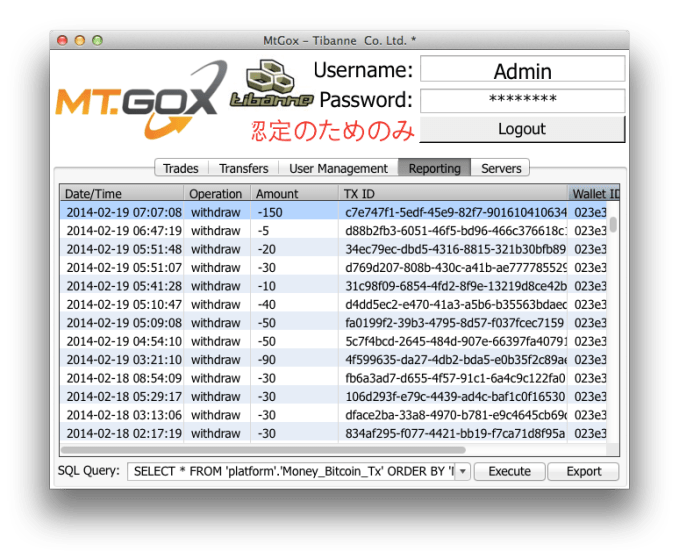Click the Tibanne cubes logo
Image resolution: width=679 pixels, height=558 pixels.
(x=271, y=84)
